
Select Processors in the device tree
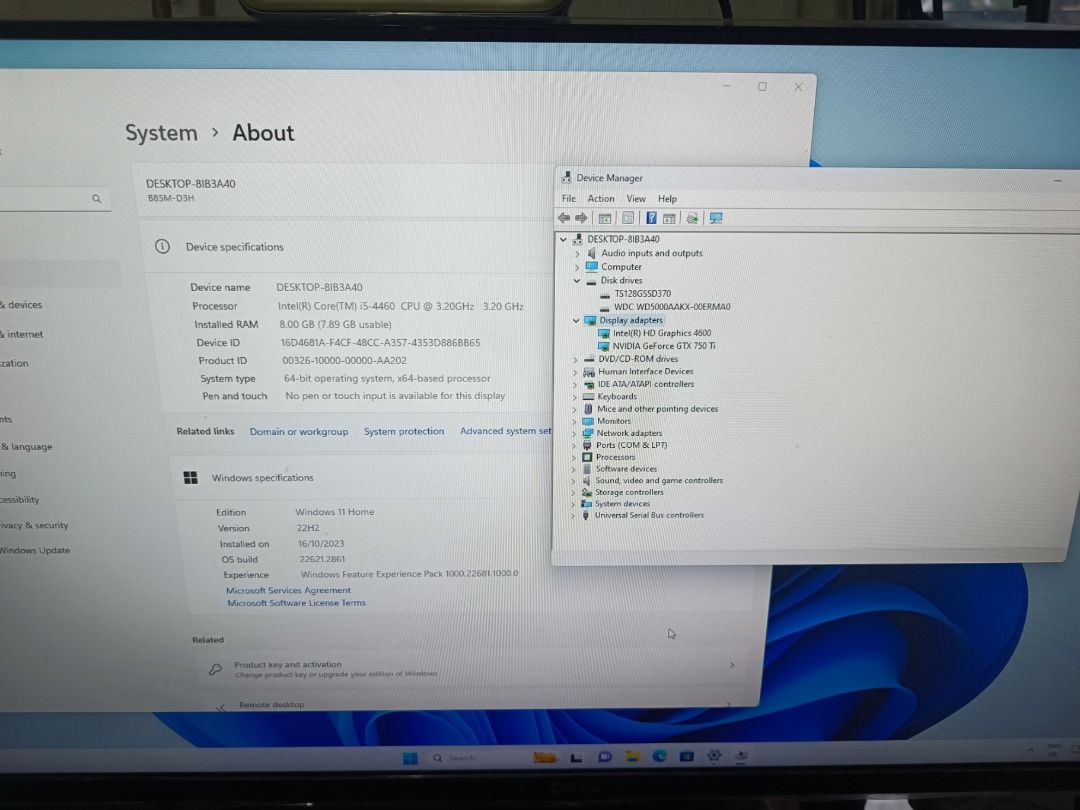click(615, 457)
